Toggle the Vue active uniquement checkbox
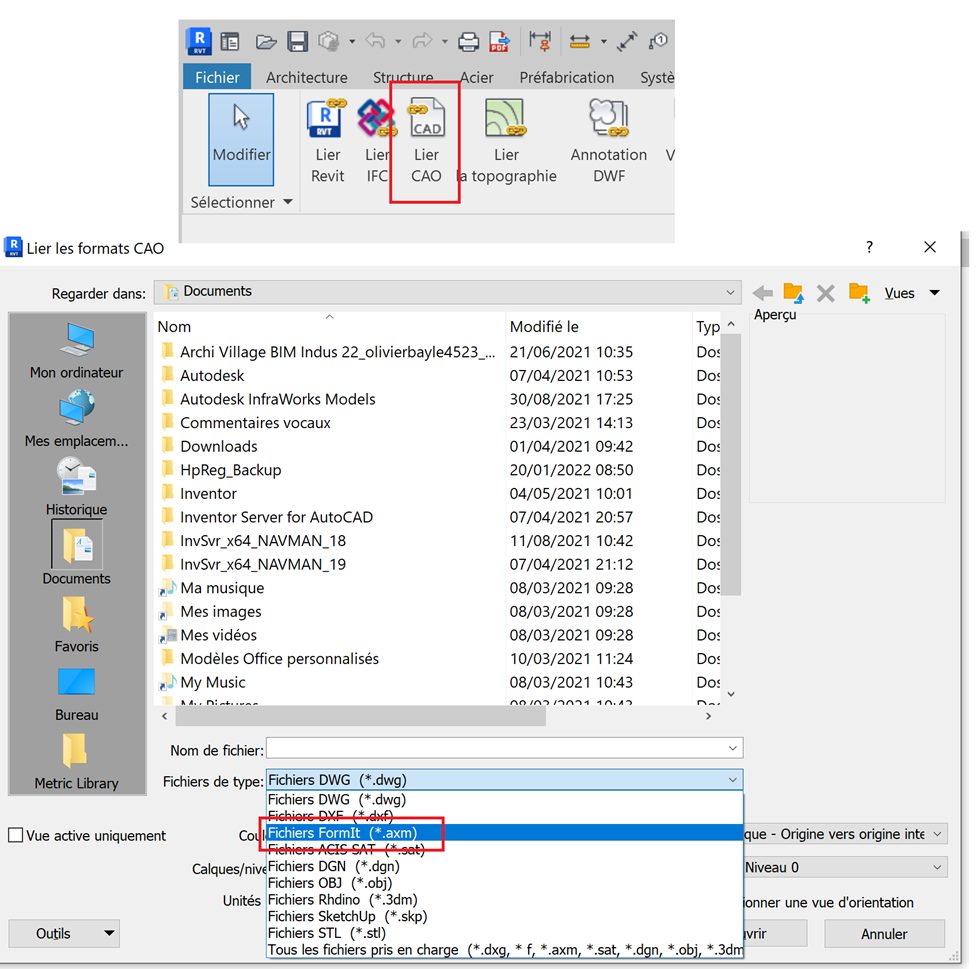 (16, 835)
